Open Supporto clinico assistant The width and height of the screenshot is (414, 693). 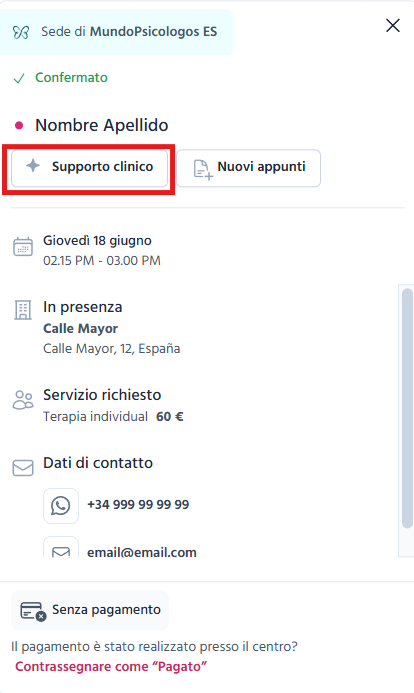coord(89,168)
